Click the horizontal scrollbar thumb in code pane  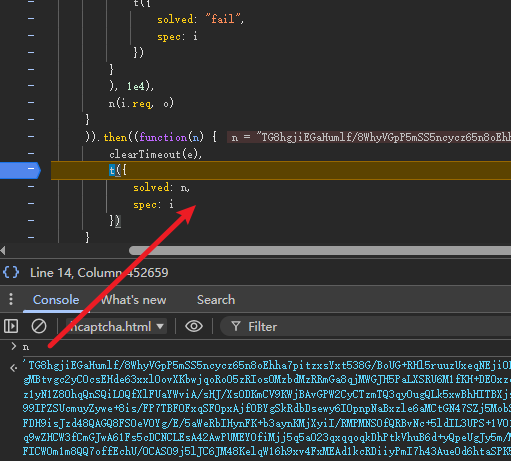pyautogui.click(x=320, y=251)
